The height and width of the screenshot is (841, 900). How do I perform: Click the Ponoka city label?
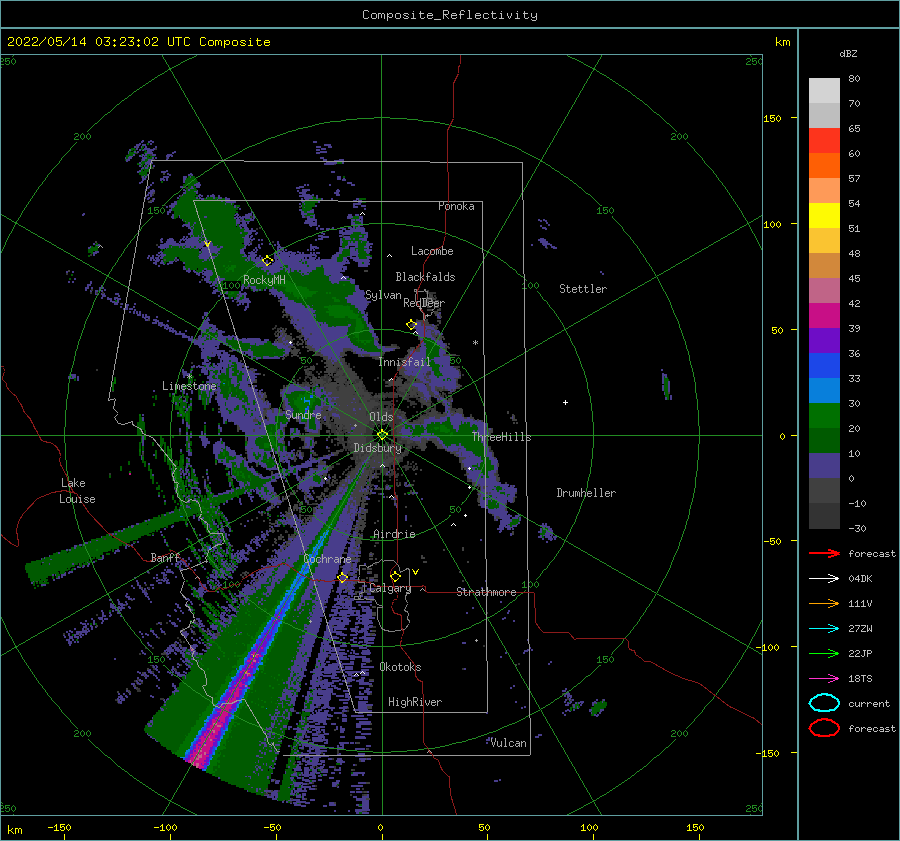[x=456, y=206]
